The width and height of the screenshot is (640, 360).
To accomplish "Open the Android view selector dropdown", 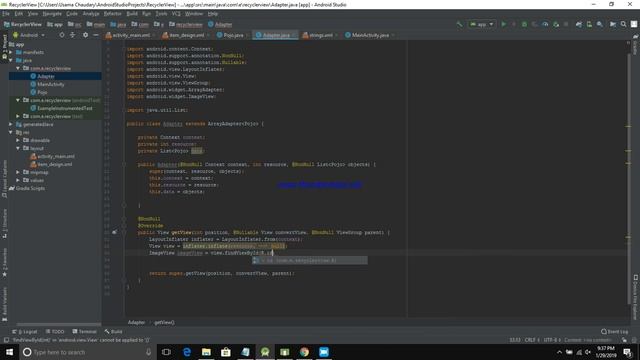I will [x=29, y=35].
